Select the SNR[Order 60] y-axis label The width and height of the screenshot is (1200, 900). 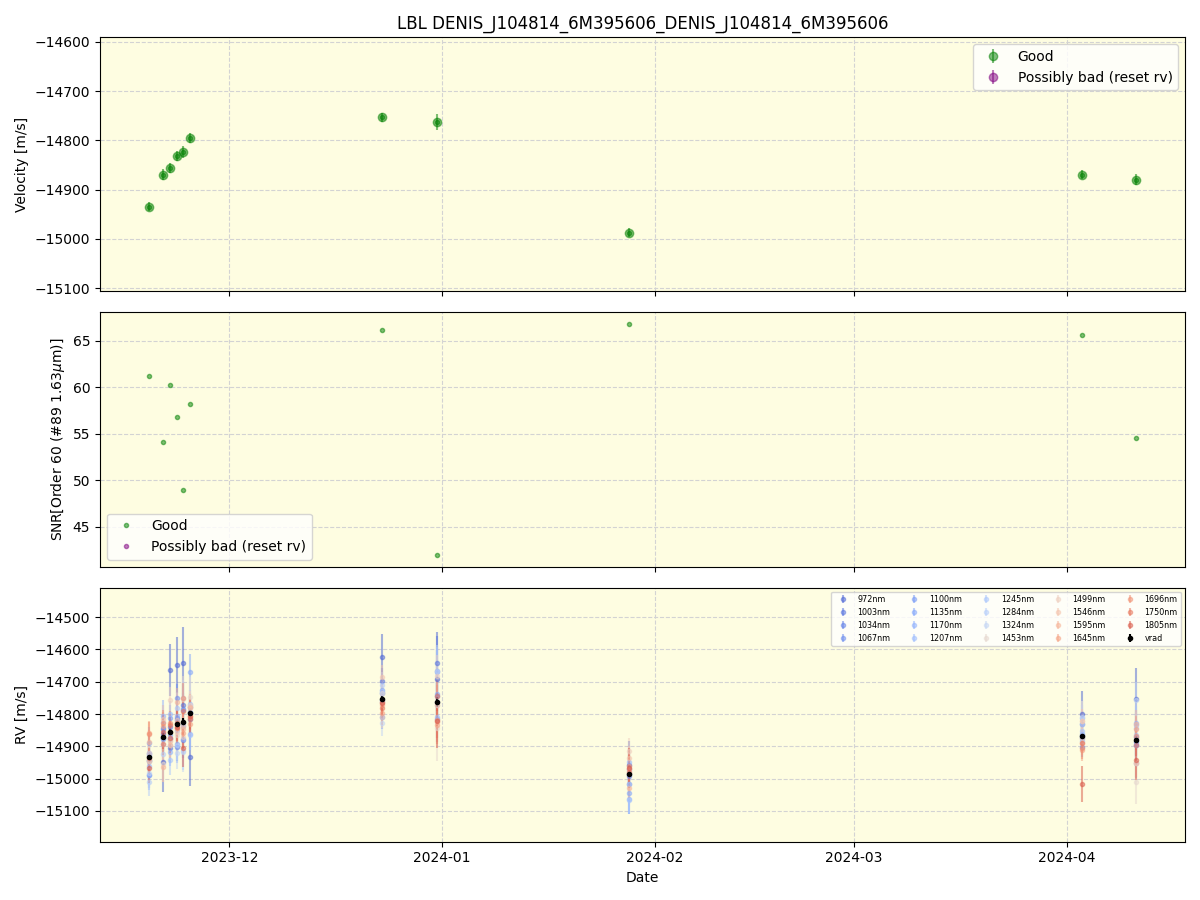pos(57,439)
